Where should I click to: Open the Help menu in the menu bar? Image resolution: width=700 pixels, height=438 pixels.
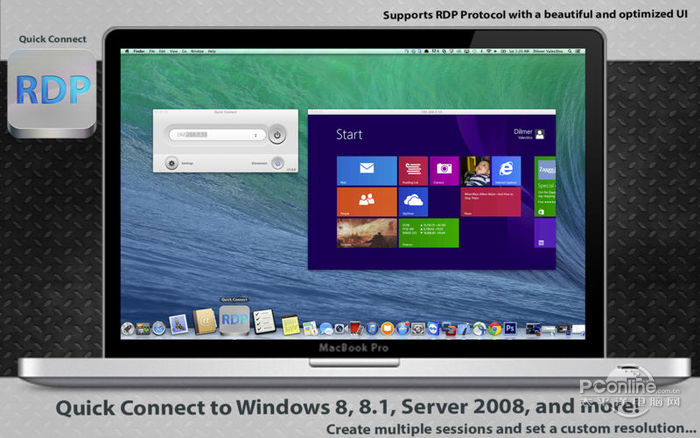point(212,51)
